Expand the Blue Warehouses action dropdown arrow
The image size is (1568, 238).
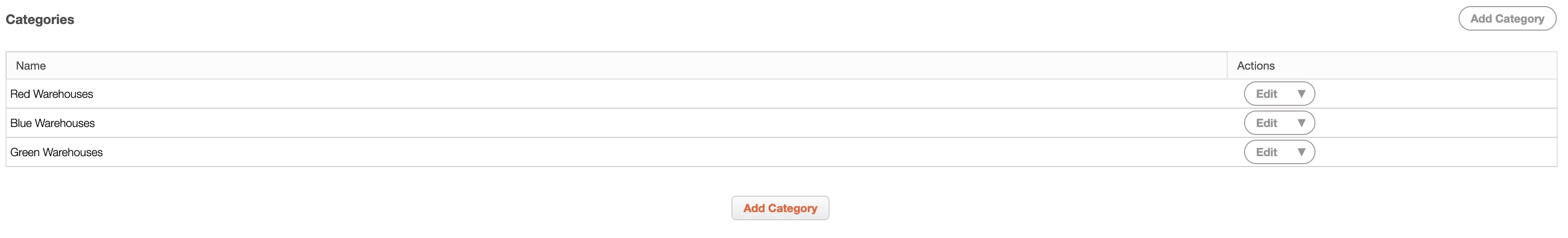[1301, 123]
